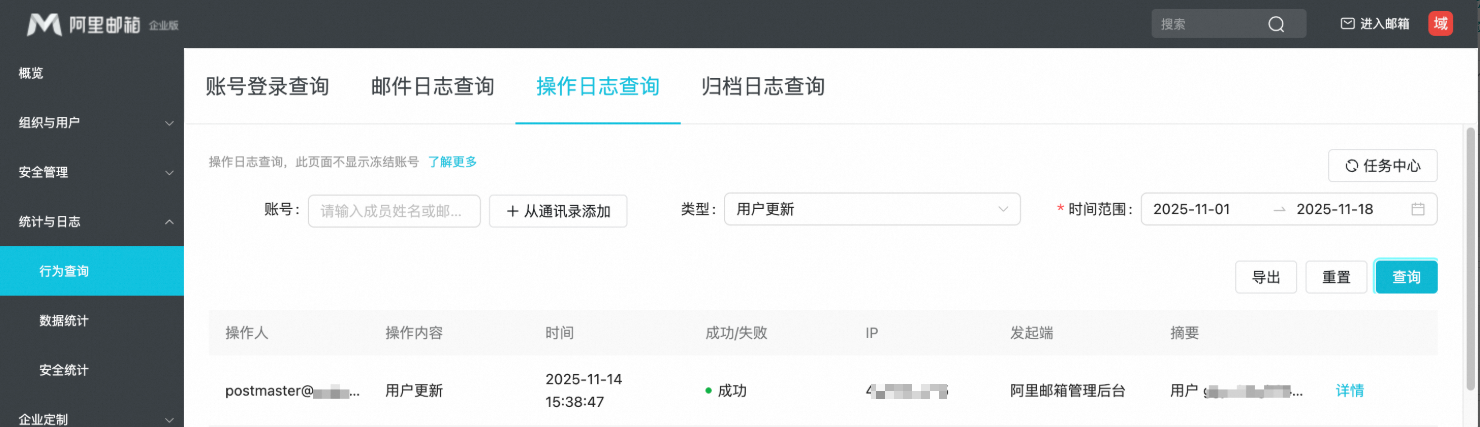The image size is (1480, 427).
Task: Click the 导出 button
Action: [1266, 277]
